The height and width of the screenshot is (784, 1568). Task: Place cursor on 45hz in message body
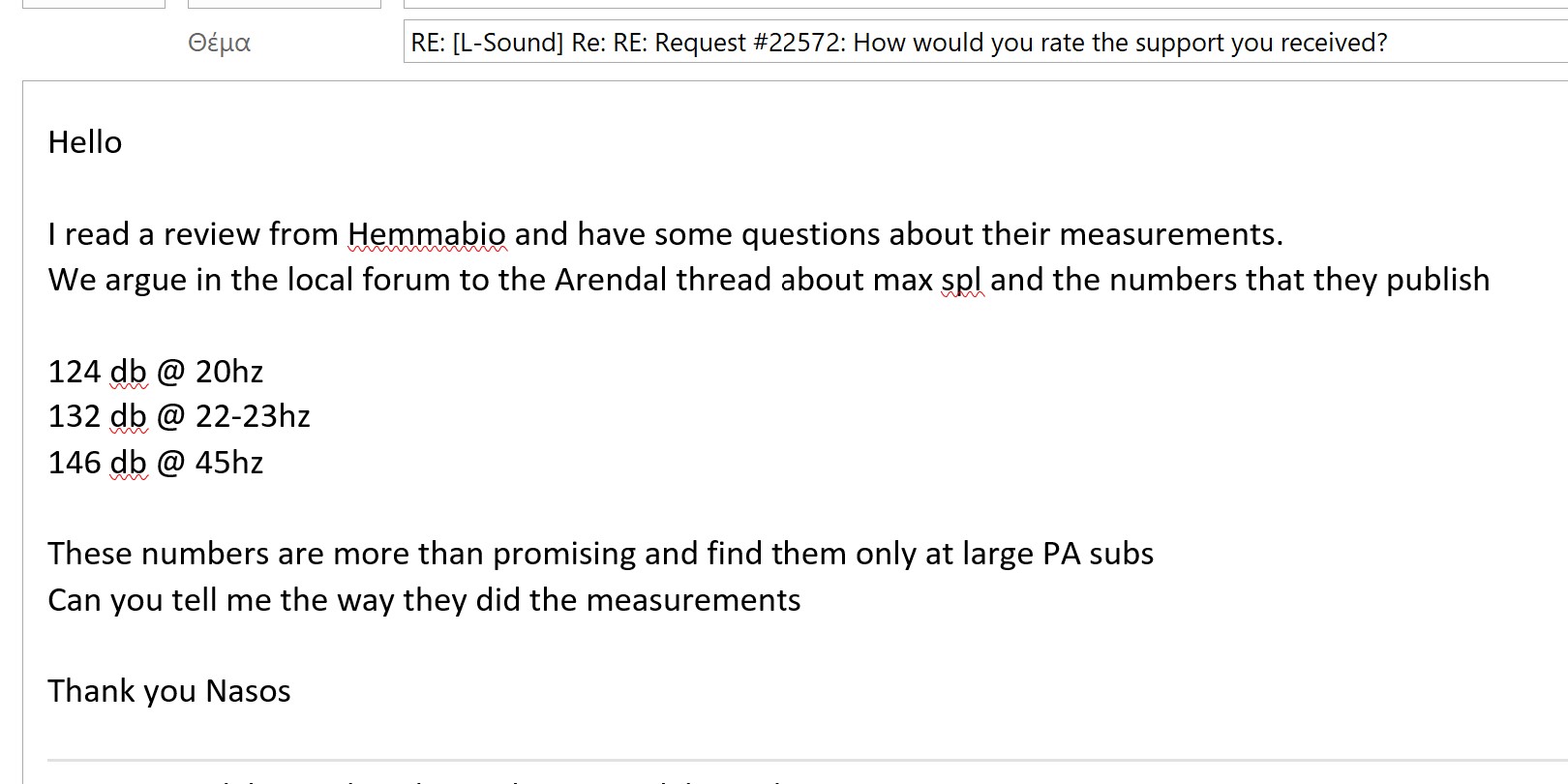(229, 463)
